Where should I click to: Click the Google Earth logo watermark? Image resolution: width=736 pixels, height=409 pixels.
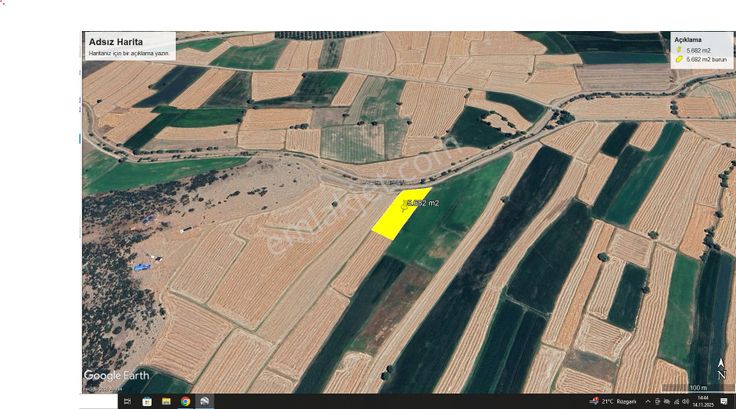click(x=117, y=375)
